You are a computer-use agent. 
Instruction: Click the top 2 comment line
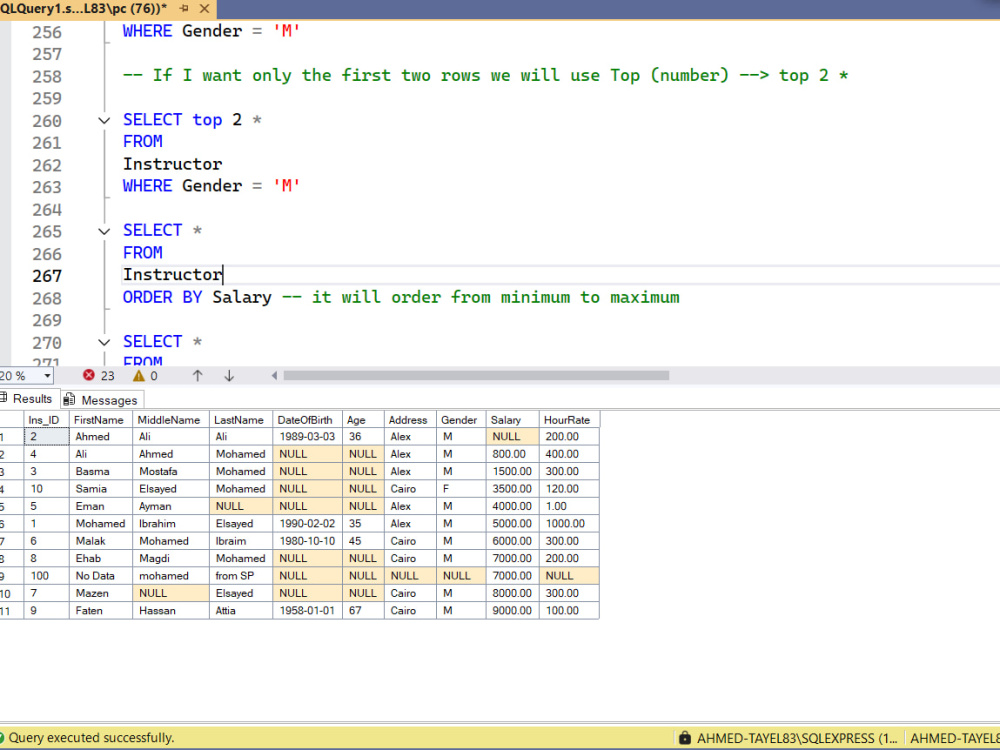pyautogui.click(x=485, y=75)
